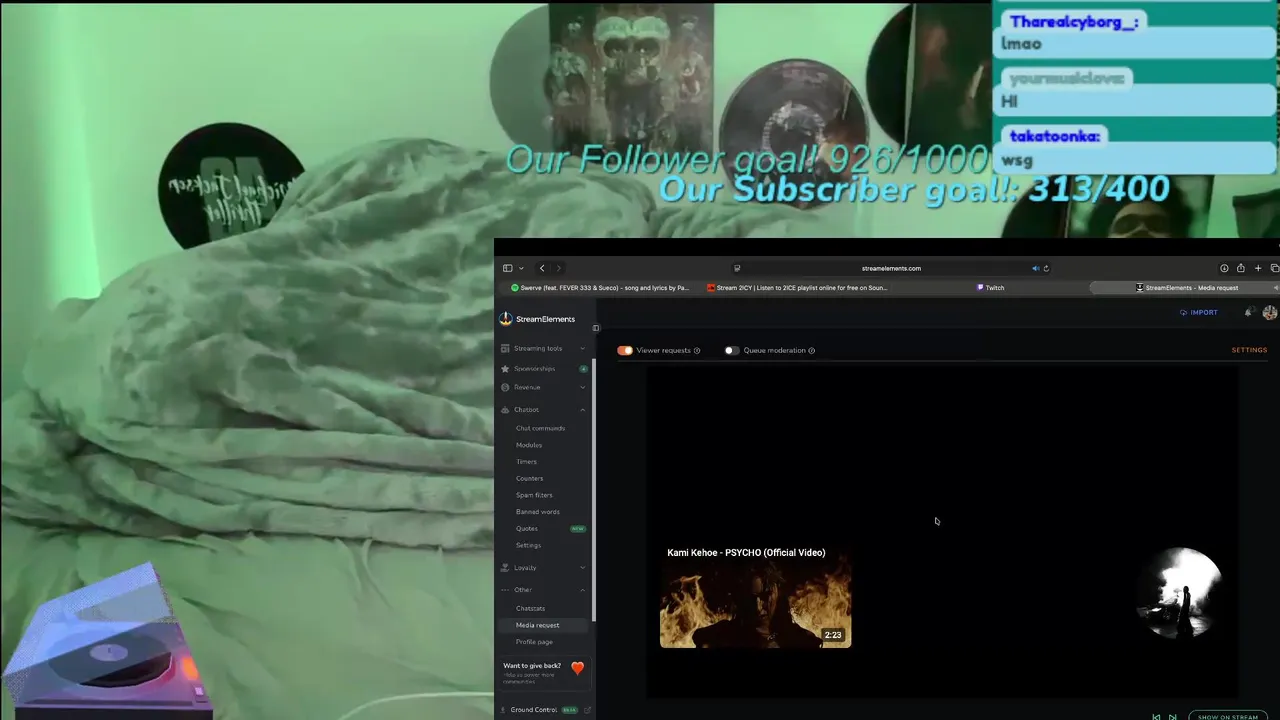Collapse the Chatbot section
The image size is (1280, 720).
(x=583, y=410)
